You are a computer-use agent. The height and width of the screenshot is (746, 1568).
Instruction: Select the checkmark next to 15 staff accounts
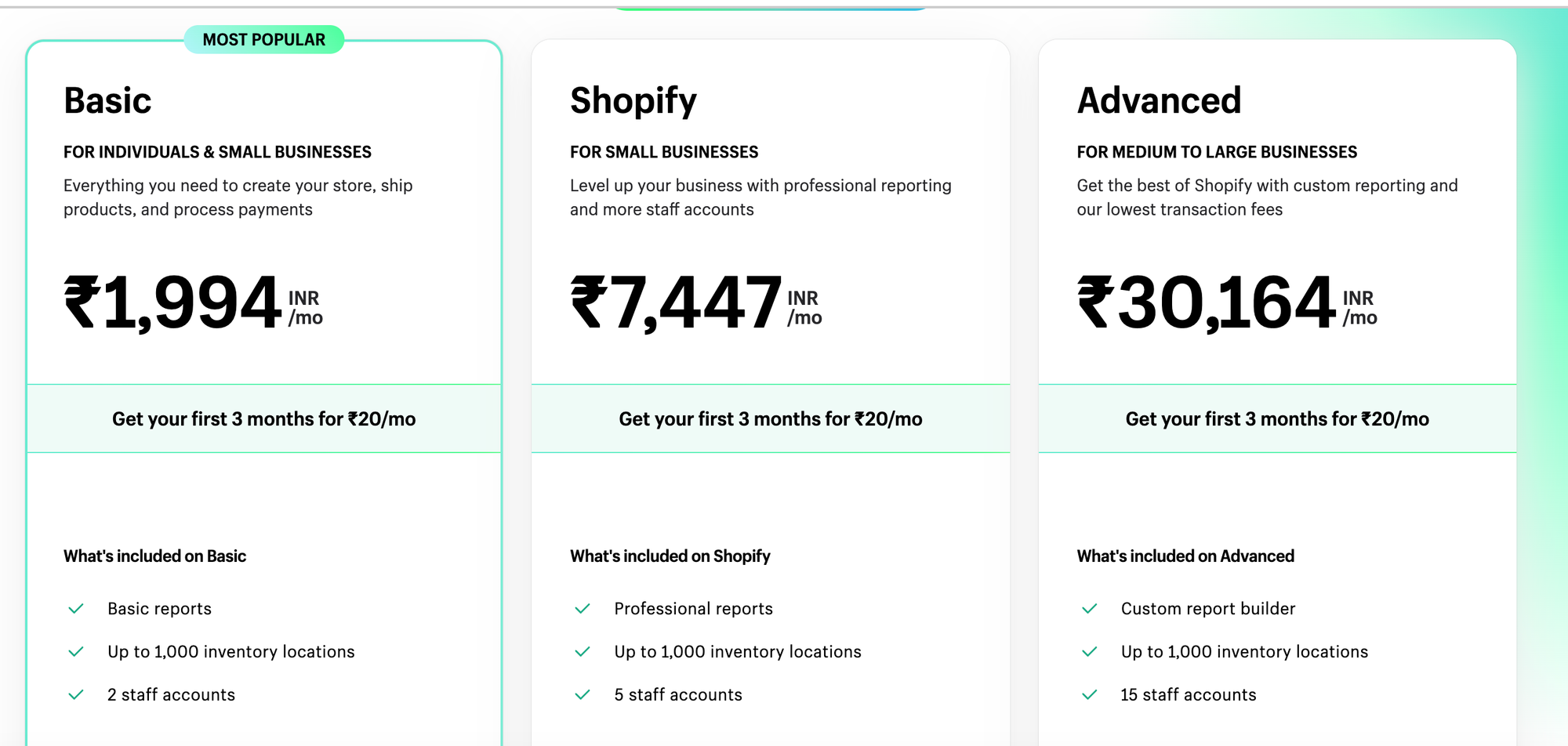[1090, 693]
